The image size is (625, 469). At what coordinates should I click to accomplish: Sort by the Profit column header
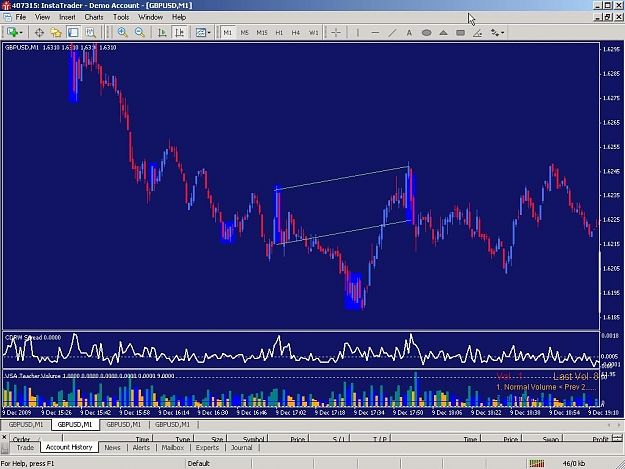[x=587, y=439]
